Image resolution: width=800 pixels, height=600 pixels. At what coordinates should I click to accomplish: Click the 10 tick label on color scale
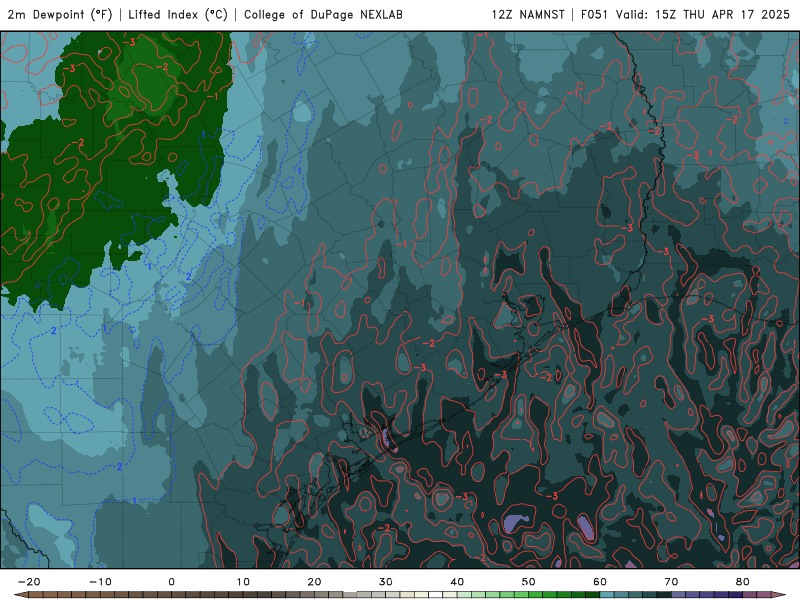243,582
